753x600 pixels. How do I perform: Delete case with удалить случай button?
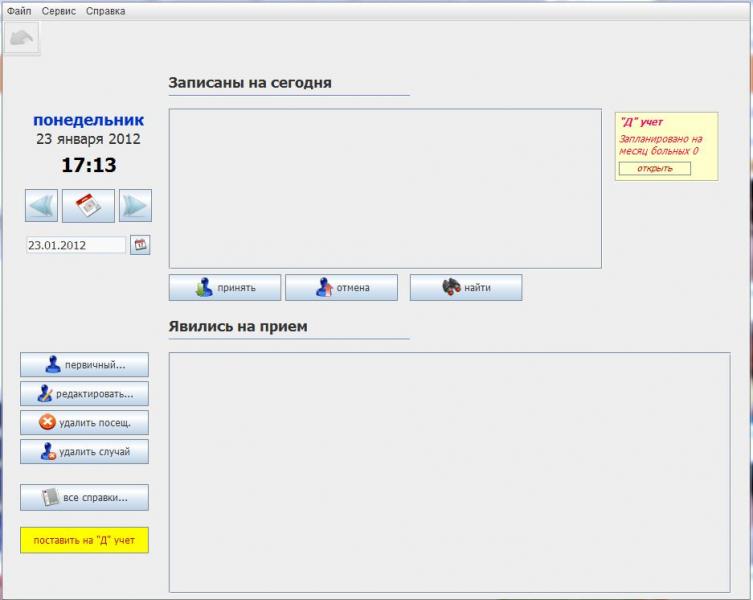tap(85, 452)
